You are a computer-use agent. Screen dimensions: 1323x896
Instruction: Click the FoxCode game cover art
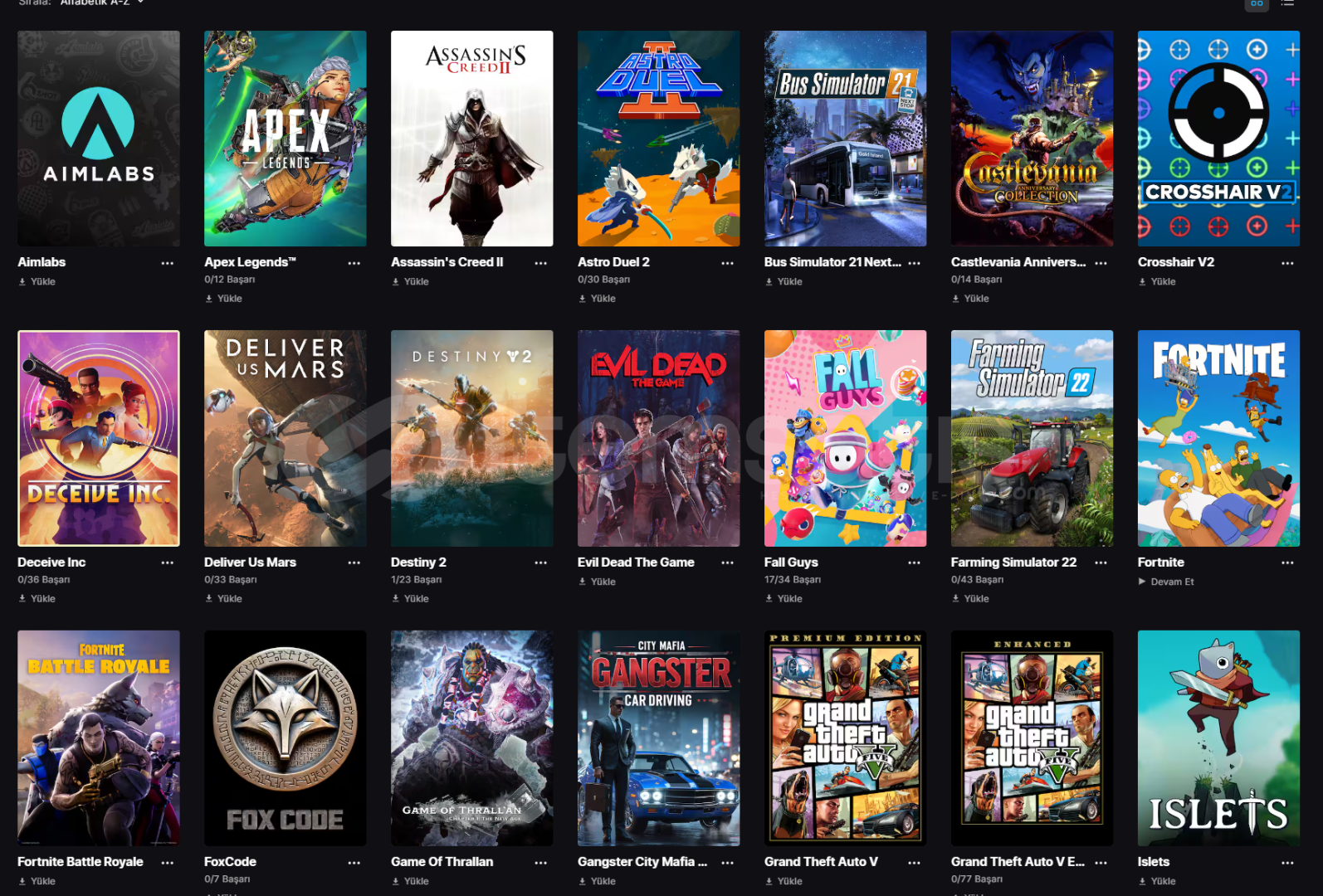pos(286,738)
